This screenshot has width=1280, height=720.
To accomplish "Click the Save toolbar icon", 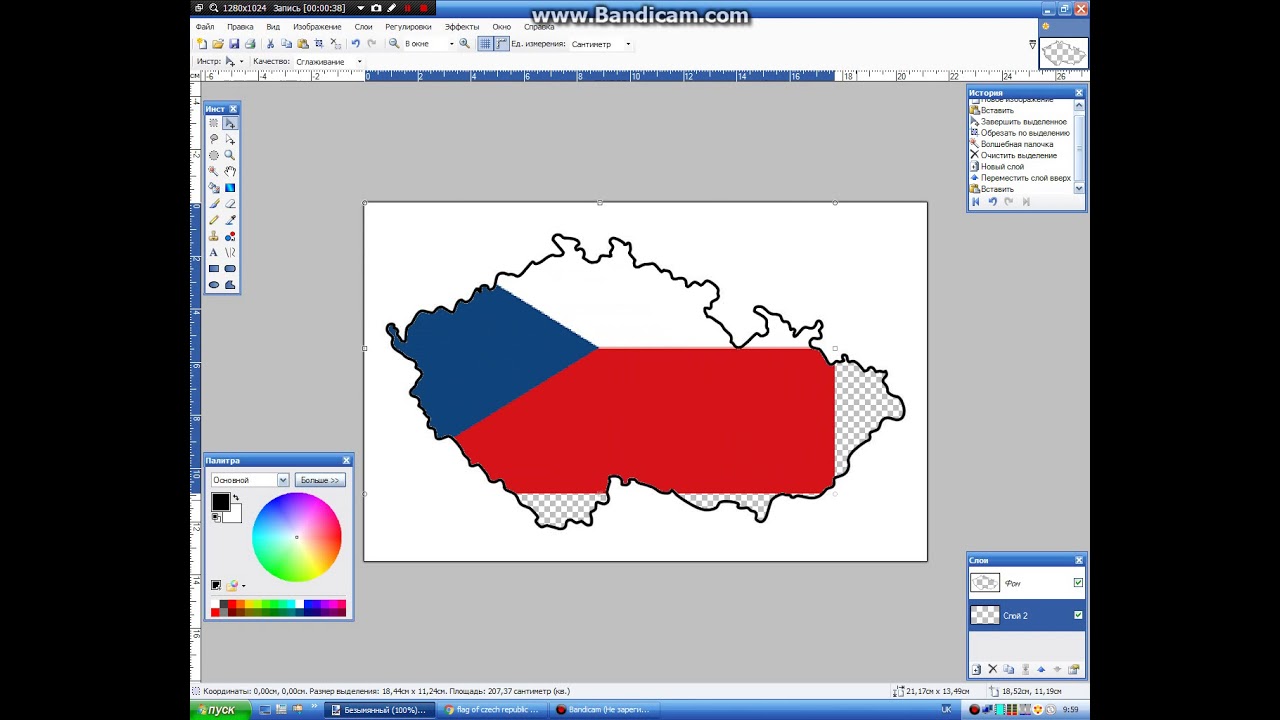I will click(234, 44).
